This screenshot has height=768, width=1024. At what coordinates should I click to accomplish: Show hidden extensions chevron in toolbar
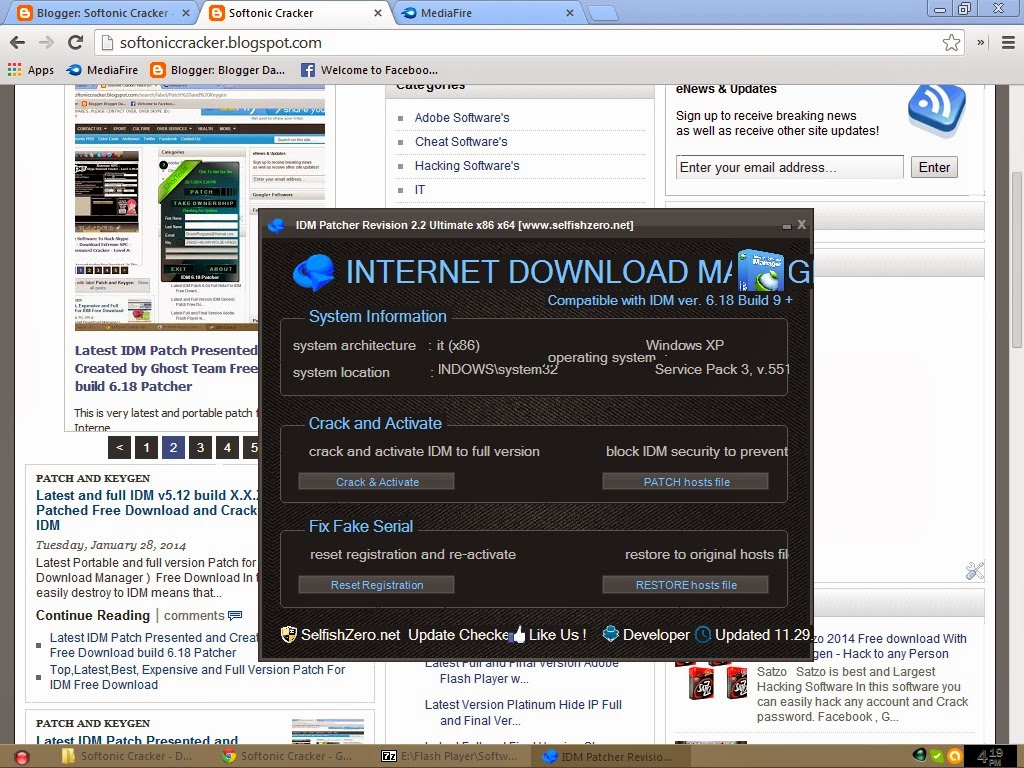tap(980, 43)
